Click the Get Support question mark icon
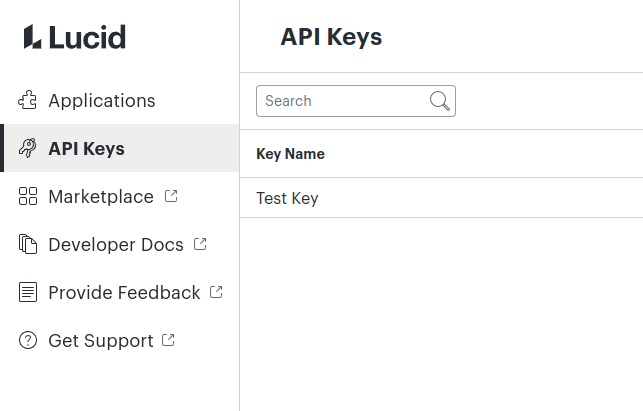 pos(27,340)
